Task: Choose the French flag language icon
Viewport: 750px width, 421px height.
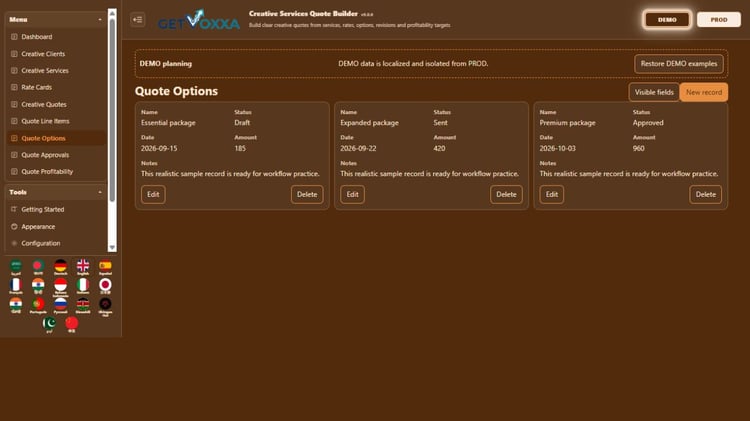Action: tap(16, 286)
